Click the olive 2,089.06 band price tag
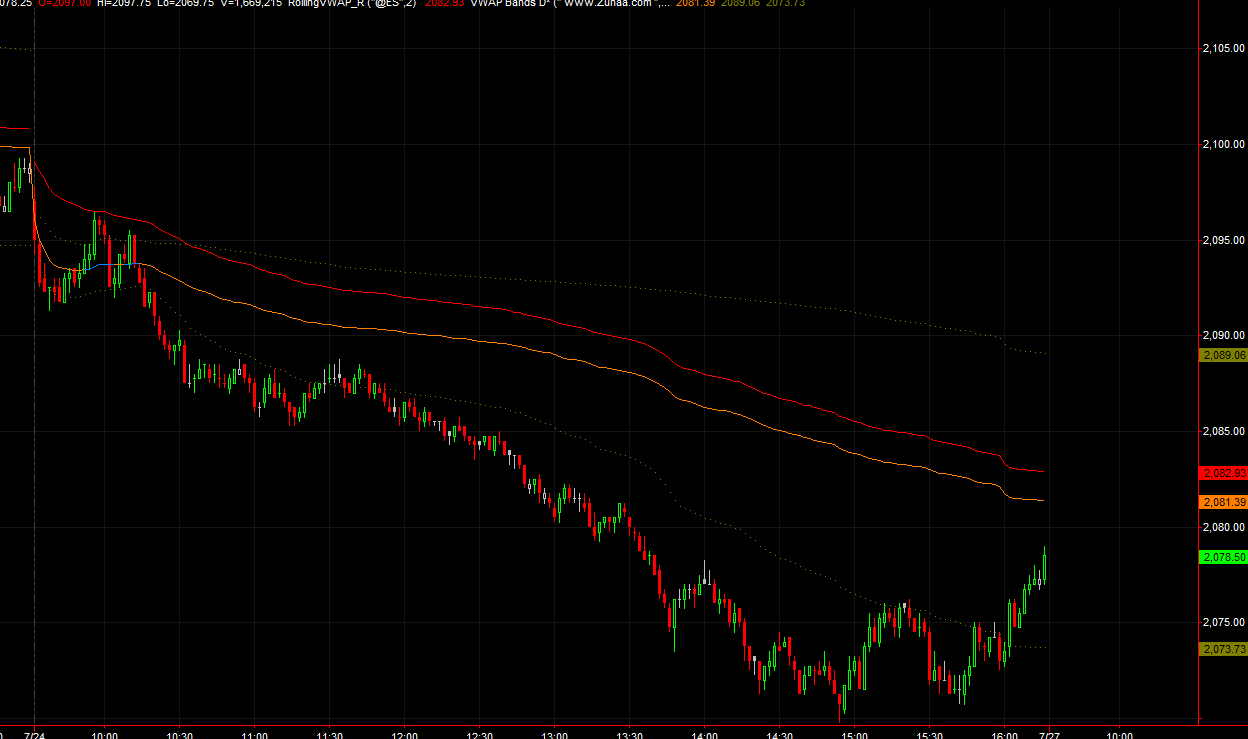Image resolution: width=1248 pixels, height=739 pixels. [1222, 355]
